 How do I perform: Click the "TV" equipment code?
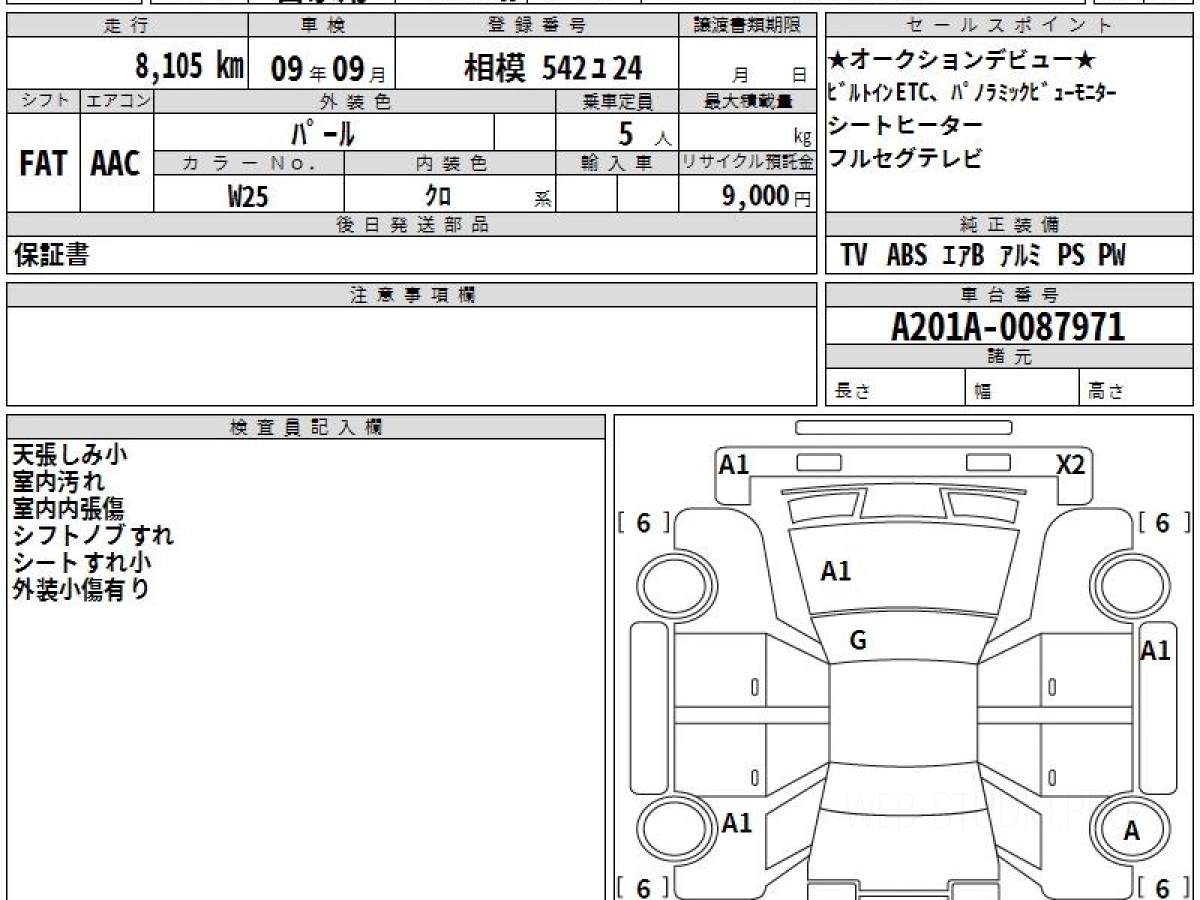pyautogui.click(x=854, y=255)
